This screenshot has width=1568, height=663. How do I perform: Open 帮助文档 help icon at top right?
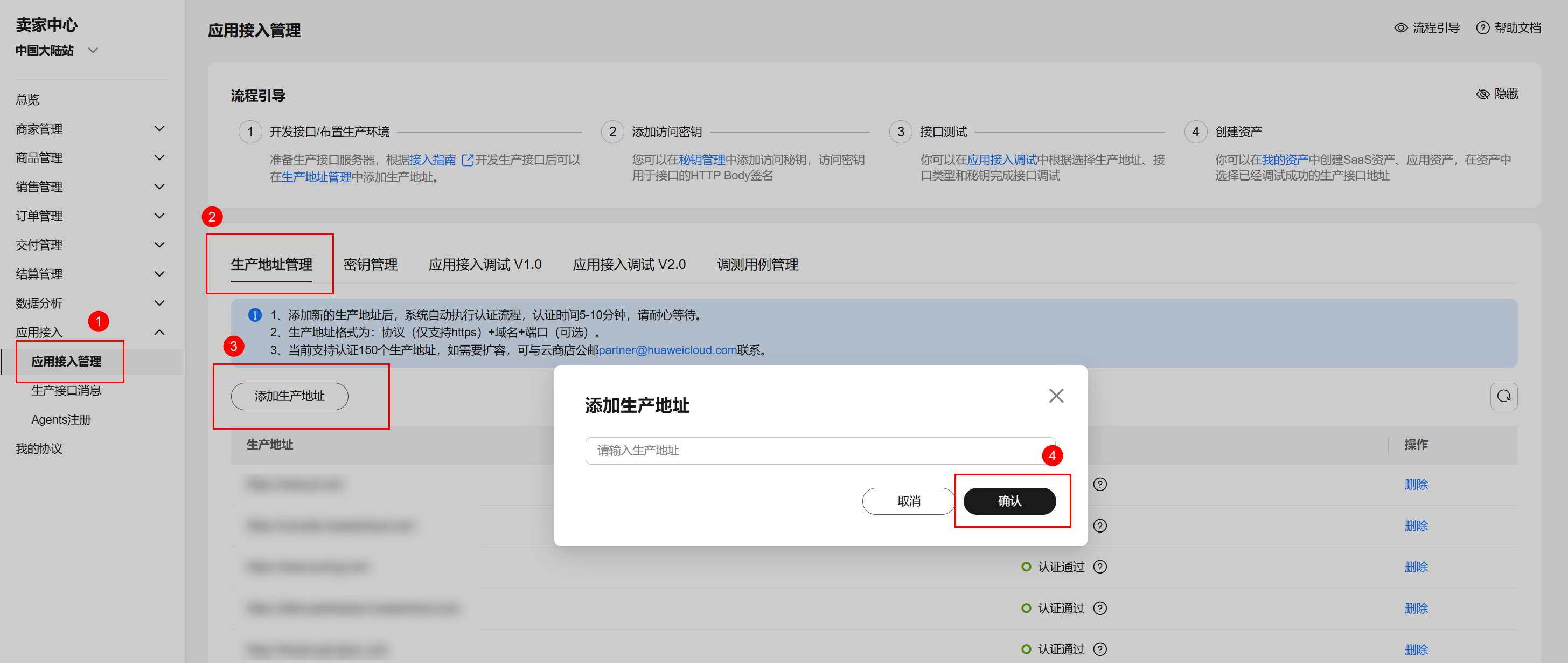pyautogui.click(x=1482, y=28)
